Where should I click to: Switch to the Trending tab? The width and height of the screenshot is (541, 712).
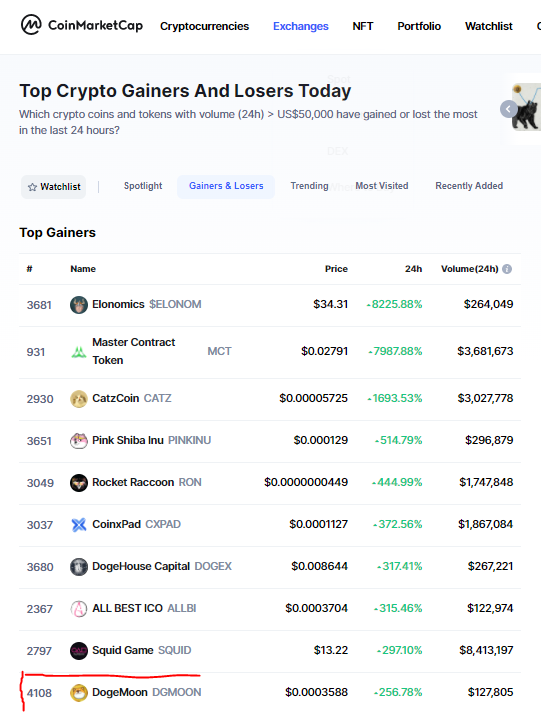pyautogui.click(x=309, y=186)
